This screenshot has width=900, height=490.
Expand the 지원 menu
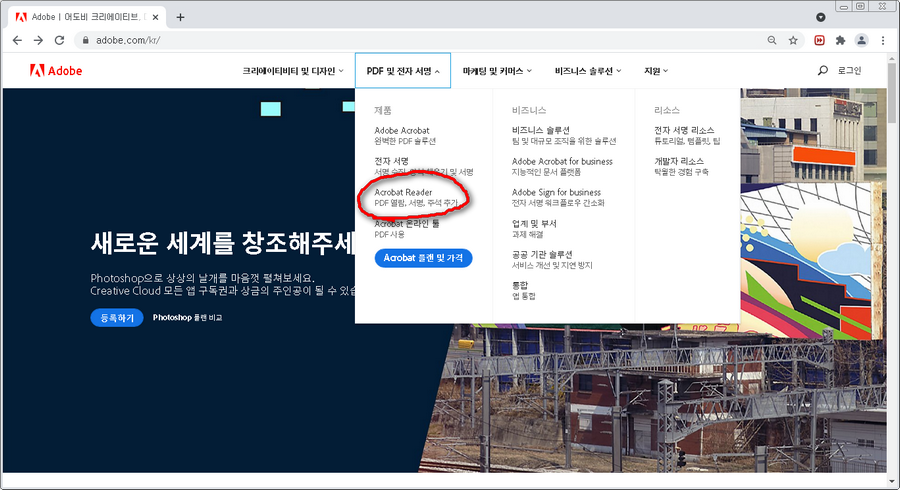point(656,71)
